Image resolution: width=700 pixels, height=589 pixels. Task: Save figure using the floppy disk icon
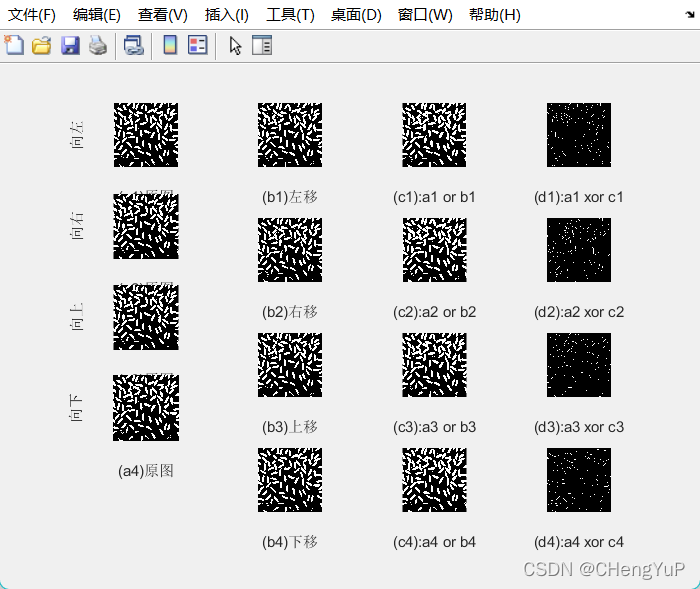click(70, 45)
